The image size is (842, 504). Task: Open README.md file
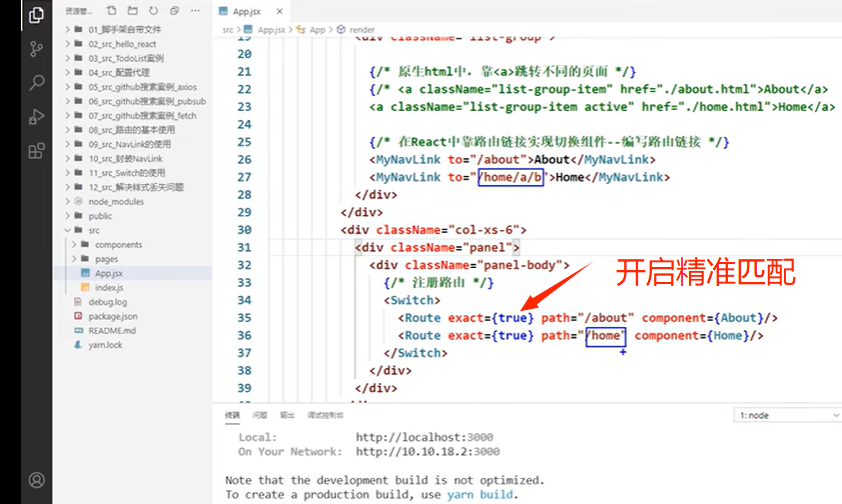pyautogui.click(x=112, y=331)
